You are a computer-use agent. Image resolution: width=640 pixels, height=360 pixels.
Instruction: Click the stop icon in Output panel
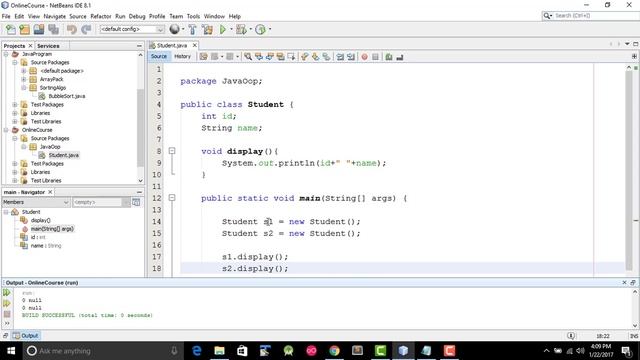tap(7, 314)
